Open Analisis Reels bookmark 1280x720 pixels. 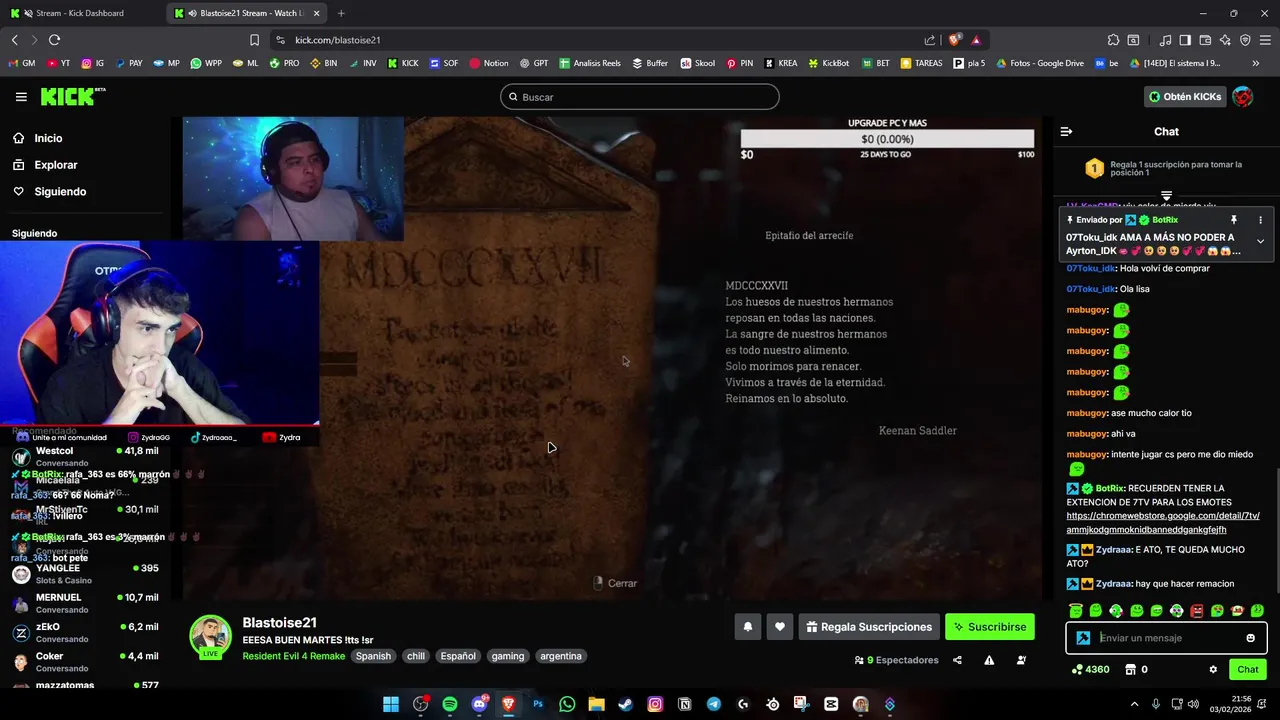[590, 63]
